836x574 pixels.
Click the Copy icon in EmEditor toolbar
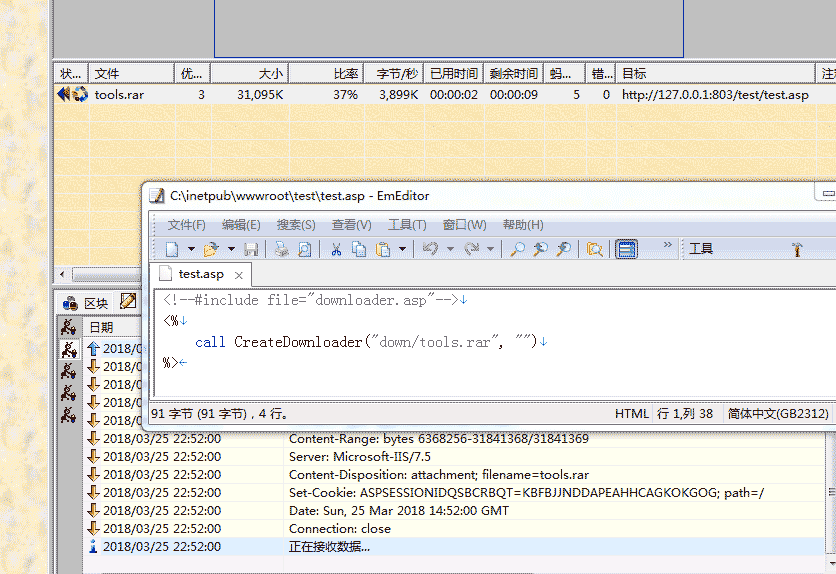359,250
